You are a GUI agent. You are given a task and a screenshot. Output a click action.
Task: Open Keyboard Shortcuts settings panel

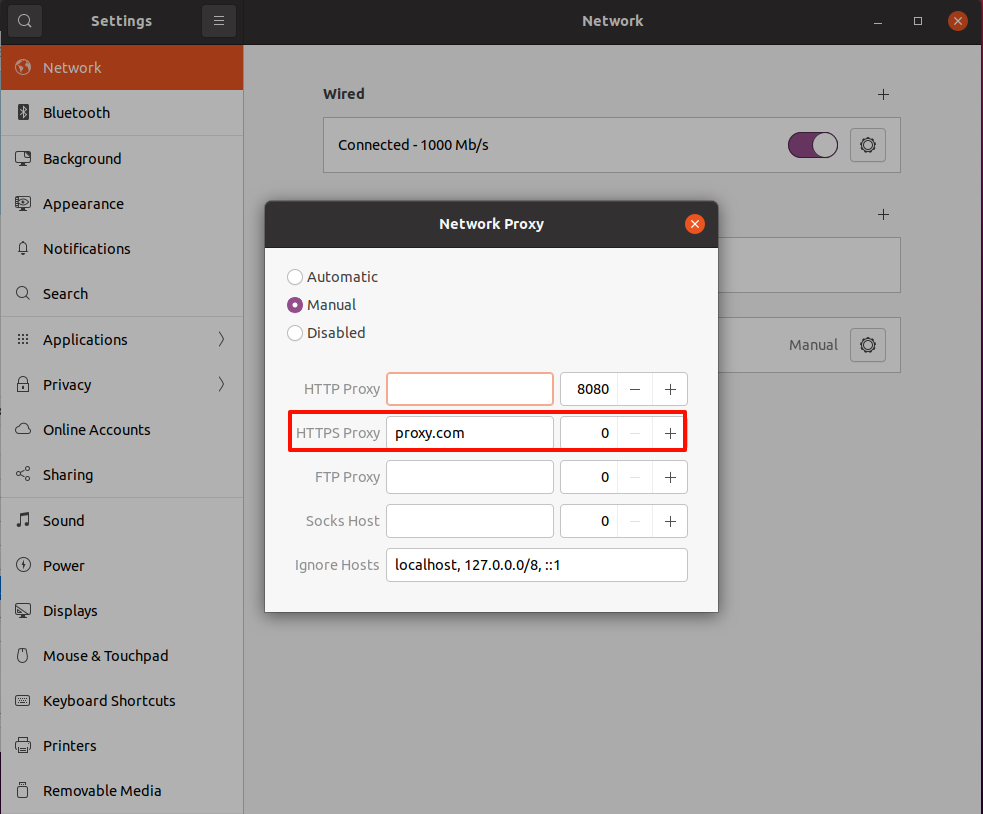click(122, 700)
